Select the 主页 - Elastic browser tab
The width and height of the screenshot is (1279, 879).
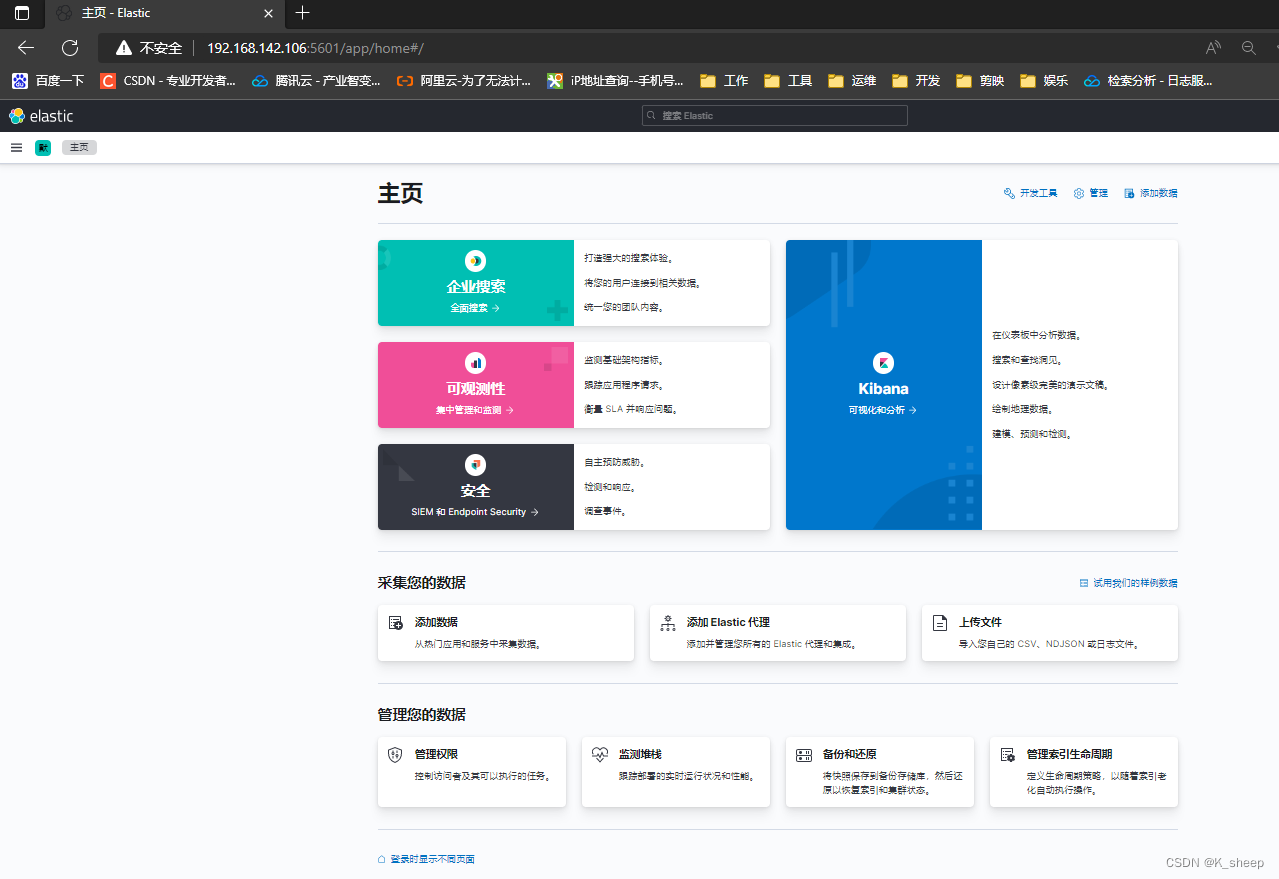(x=163, y=13)
